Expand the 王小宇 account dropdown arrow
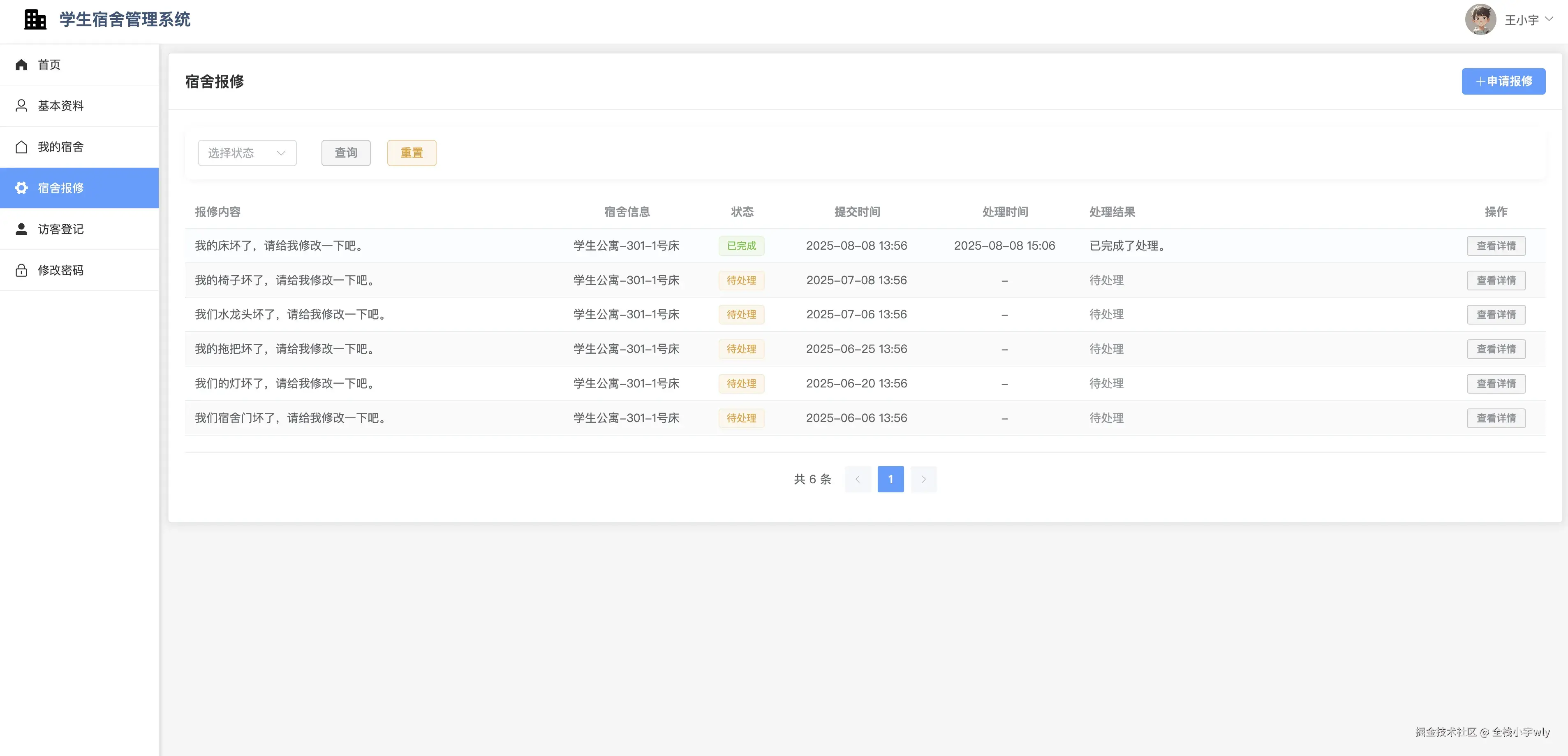The width and height of the screenshot is (1568, 756). (1549, 19)
